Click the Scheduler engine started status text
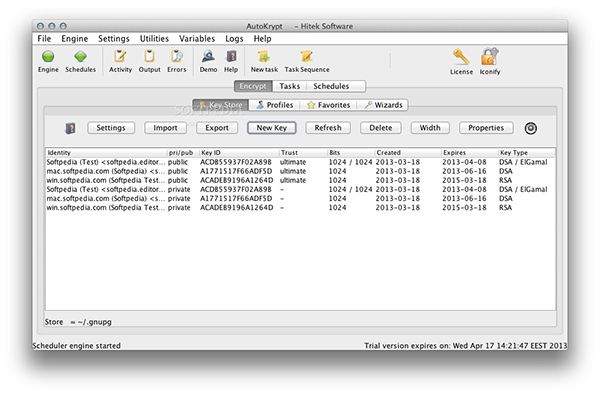 (77, 346)
